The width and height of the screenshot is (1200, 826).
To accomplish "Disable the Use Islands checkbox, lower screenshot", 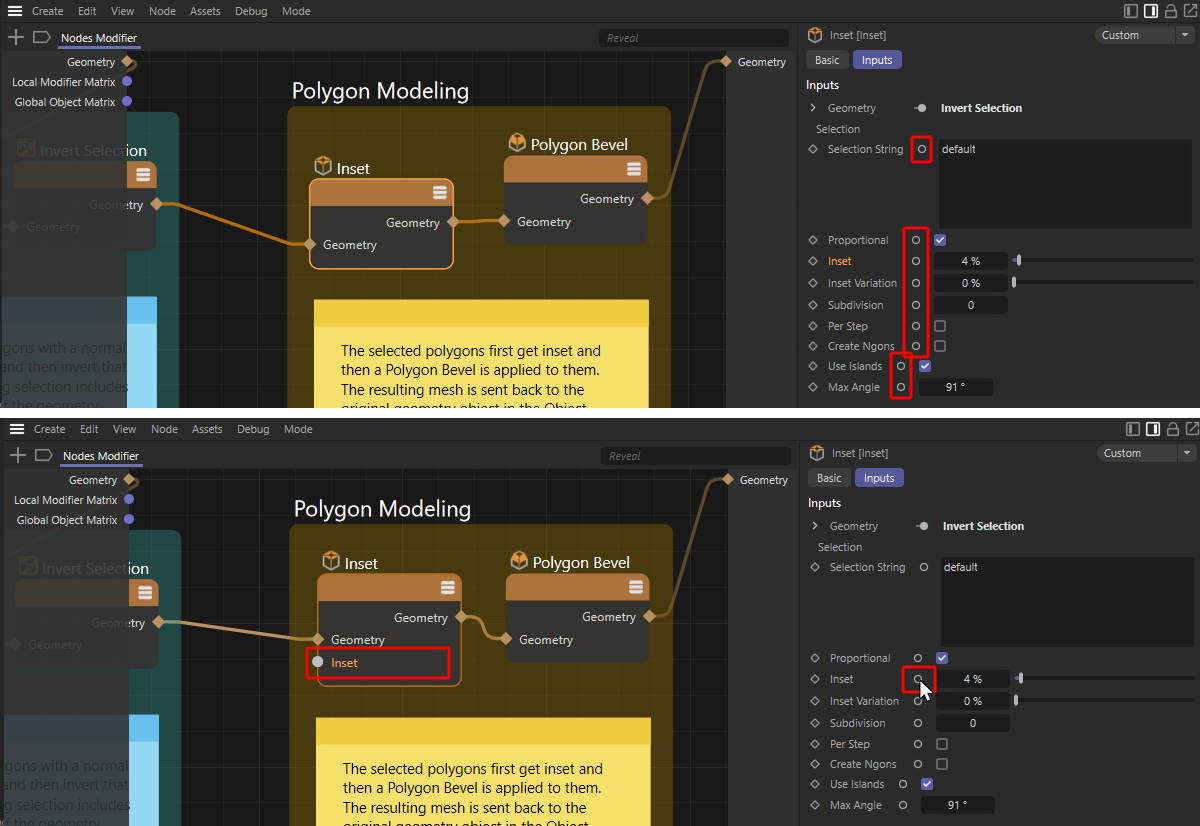I will [927, 784].
